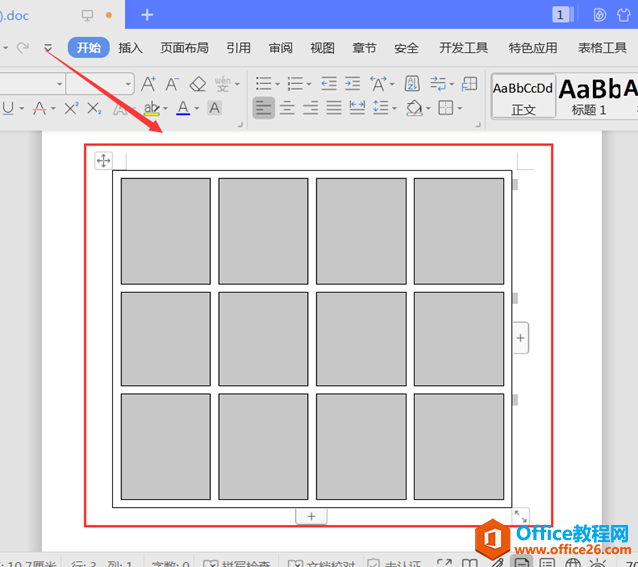Viewport: 638px width, 567px height.
Task: Apply the 正文 style
Action: [x=523, y=96]
